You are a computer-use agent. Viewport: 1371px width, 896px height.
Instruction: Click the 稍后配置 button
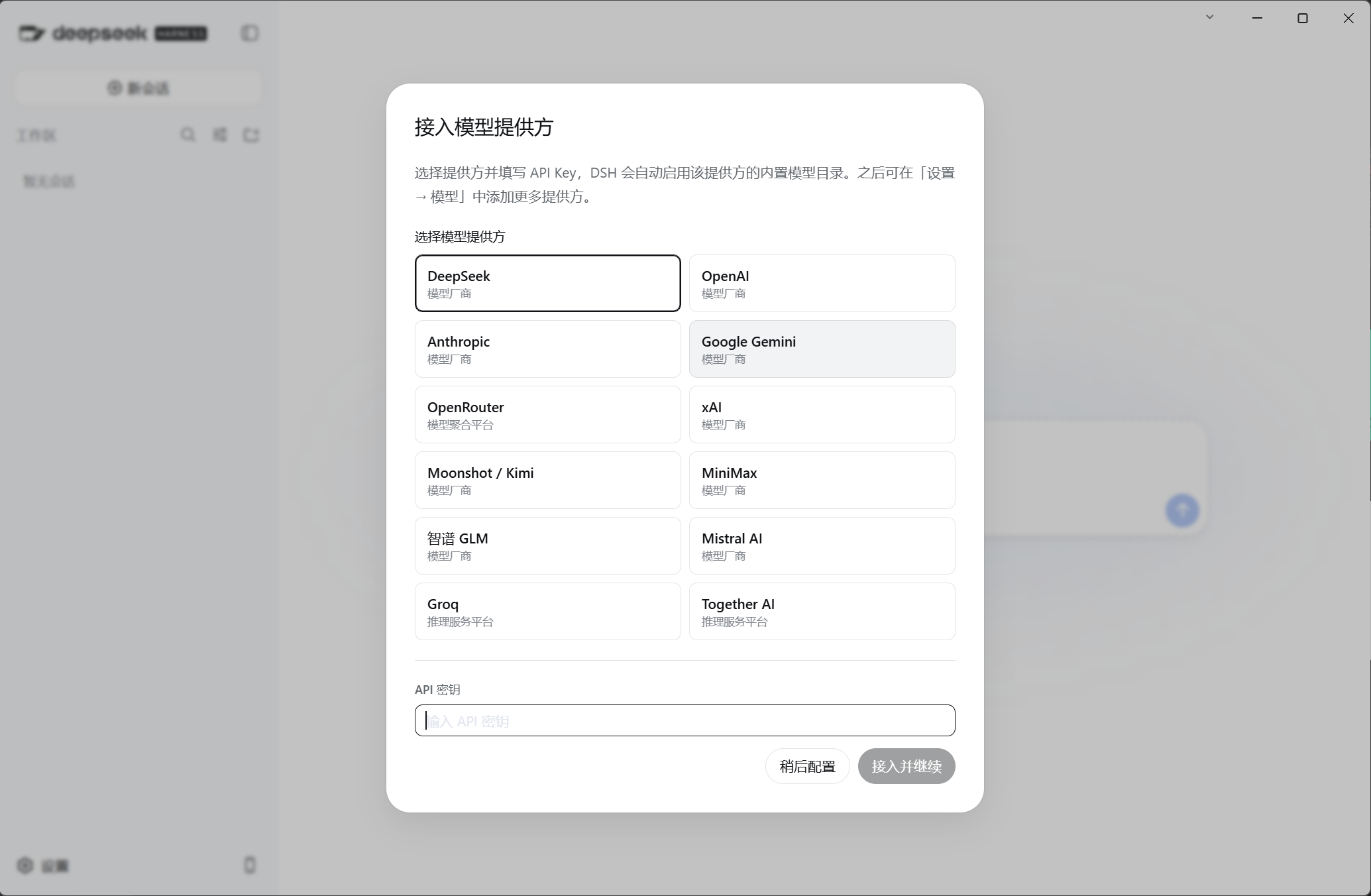pyautogui.click(x=807, y=766)
